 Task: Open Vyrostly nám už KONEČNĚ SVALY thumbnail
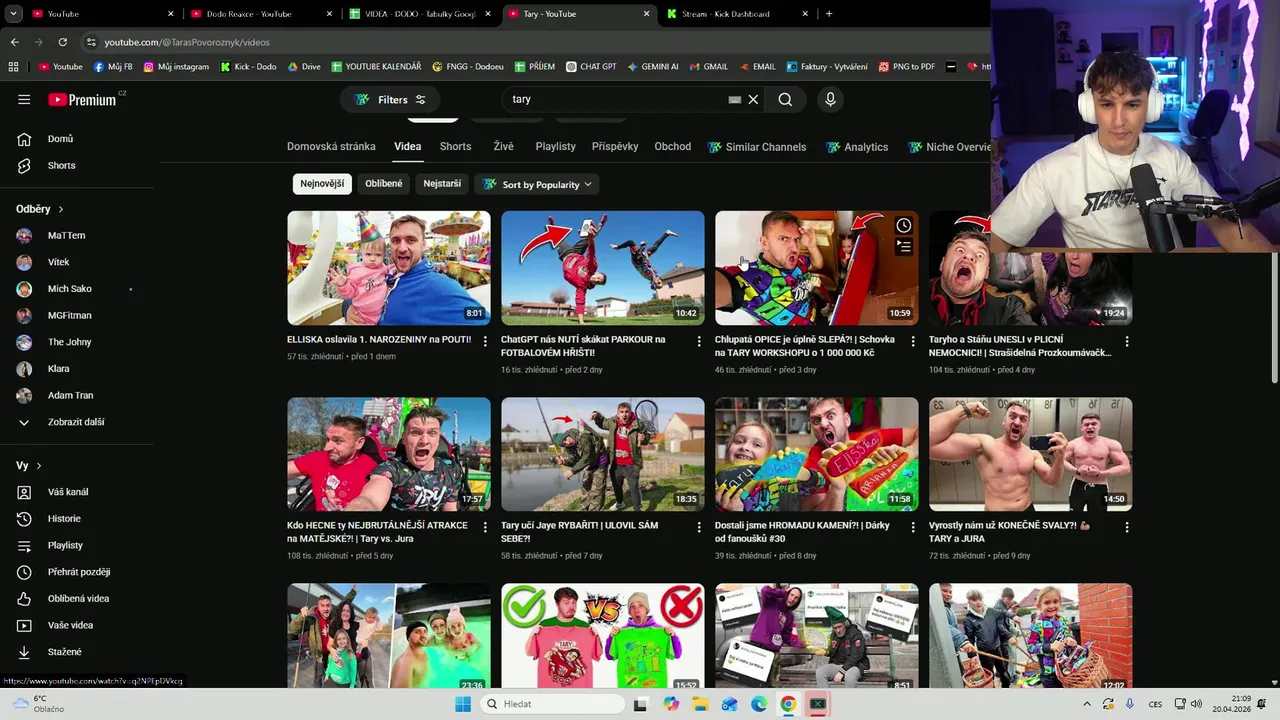pos(1030,454)
